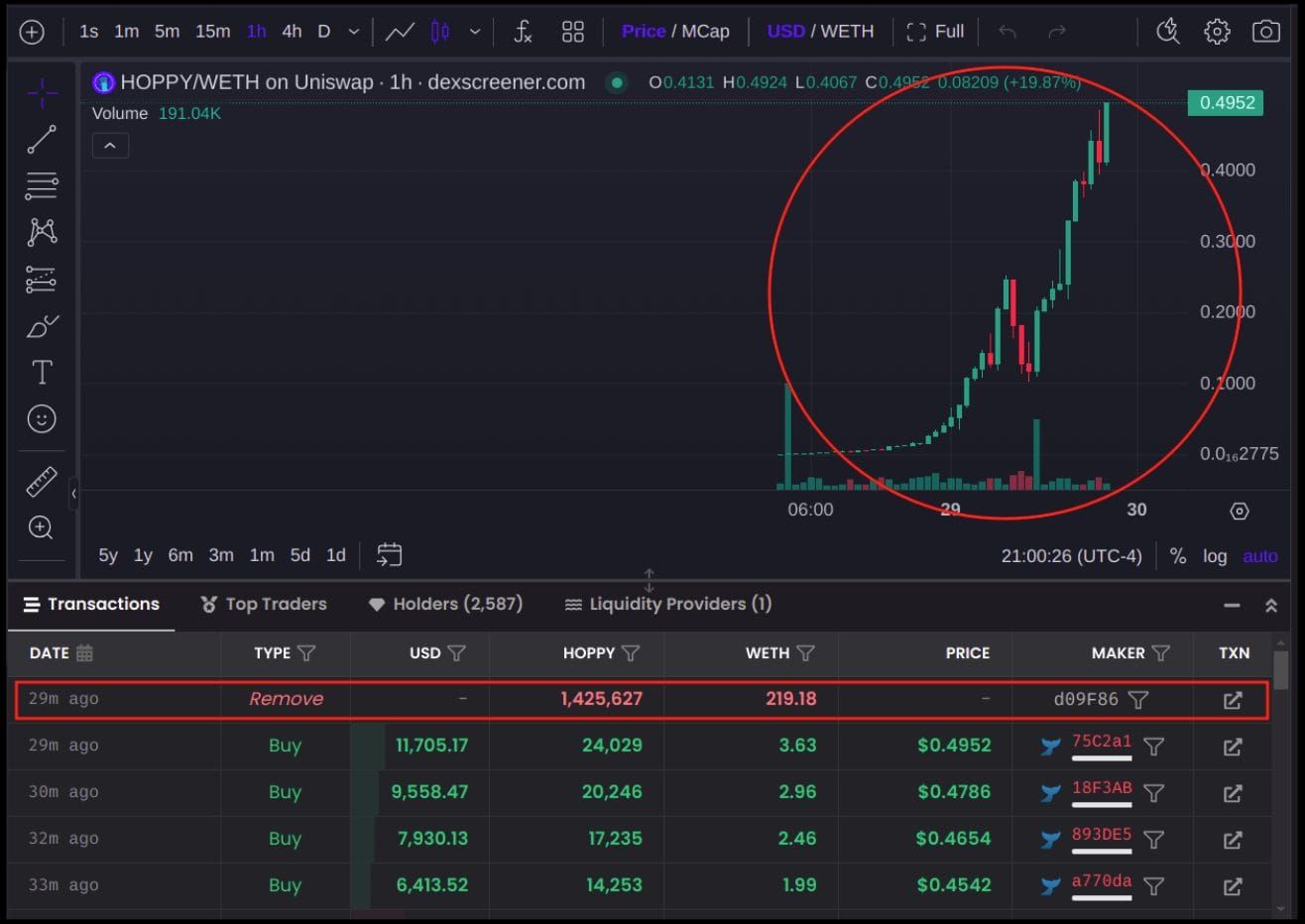Viewport: 1305px width, 924px height.
Task: Expand the time interval dropdown arrow
Action: point(354,32)
